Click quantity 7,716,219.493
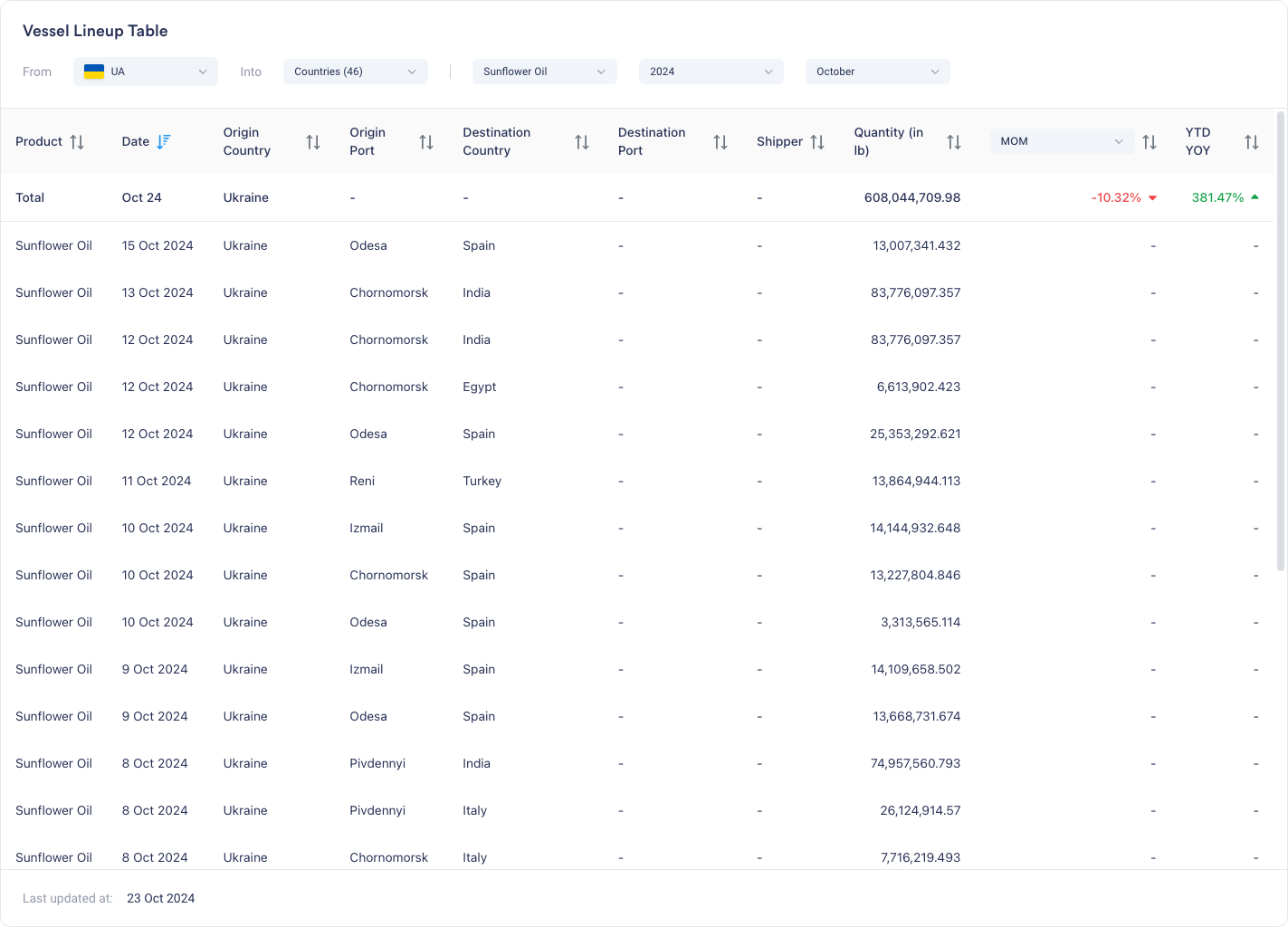1288x927 pixels. pyautogui.click(x=921, y=857)
